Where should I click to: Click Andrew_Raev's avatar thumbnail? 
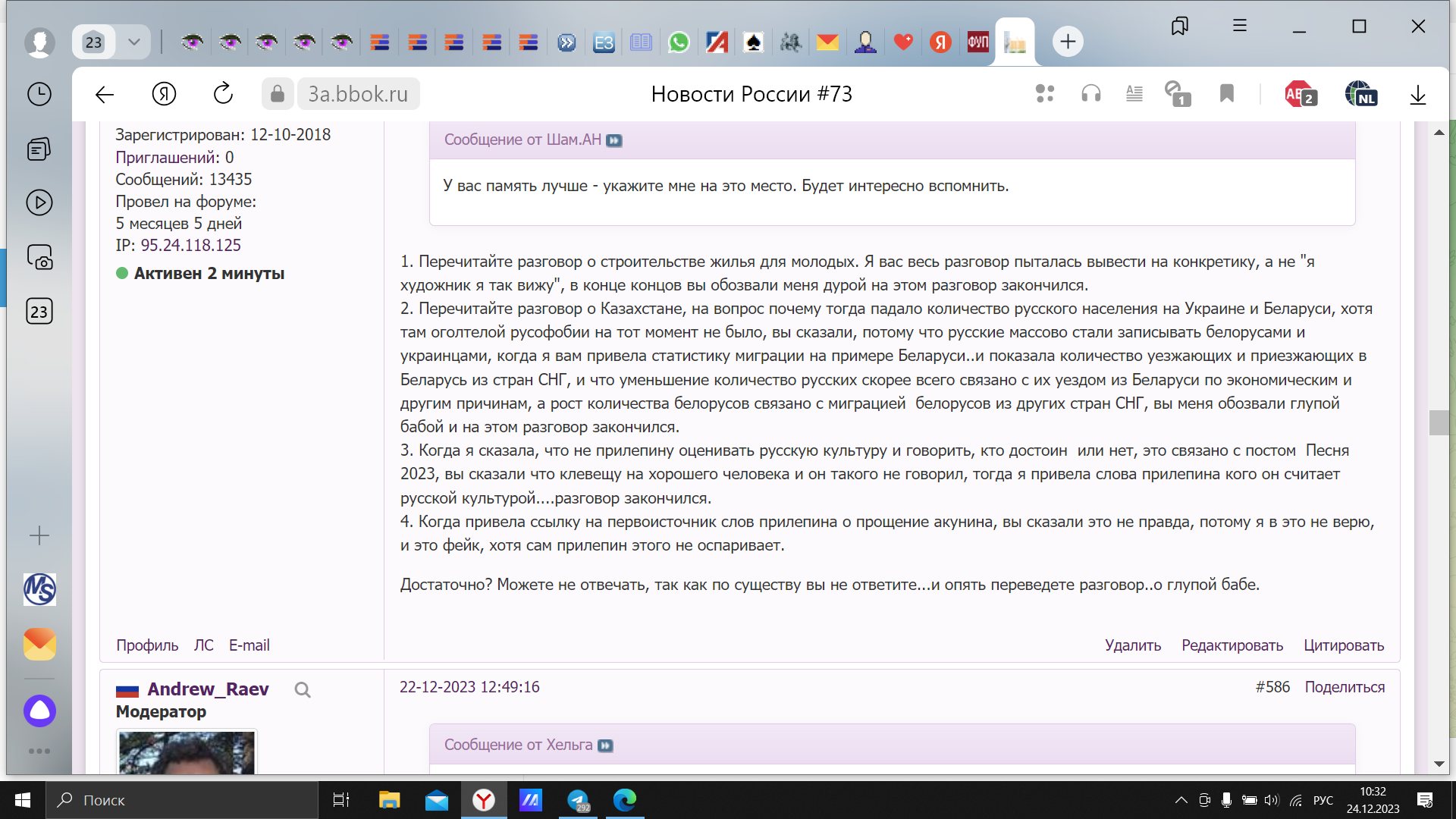click(187, 752)
